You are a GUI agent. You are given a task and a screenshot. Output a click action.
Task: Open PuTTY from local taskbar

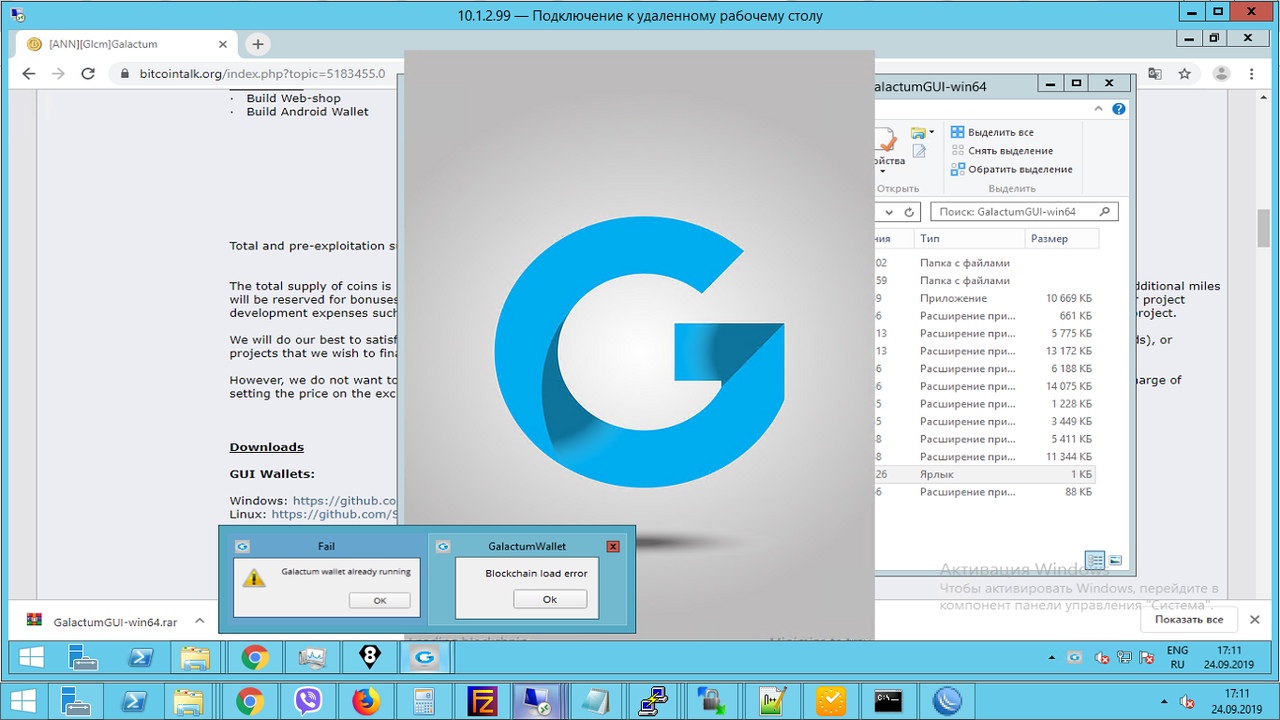pyautogui.click(x=656, y=701)
